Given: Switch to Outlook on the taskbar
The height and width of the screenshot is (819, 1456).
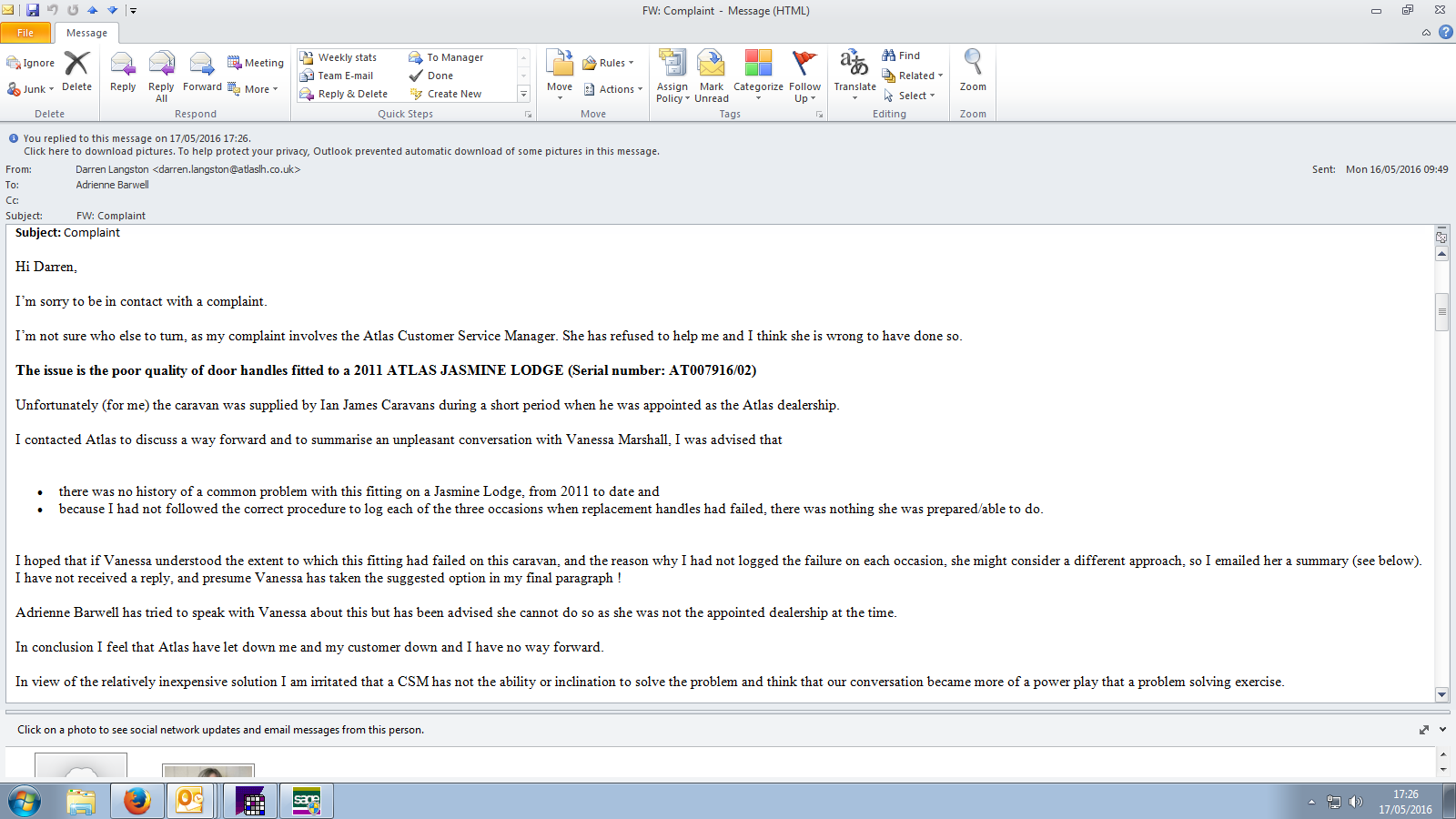Looking at the screenshot, I should [x=190, y=802].
